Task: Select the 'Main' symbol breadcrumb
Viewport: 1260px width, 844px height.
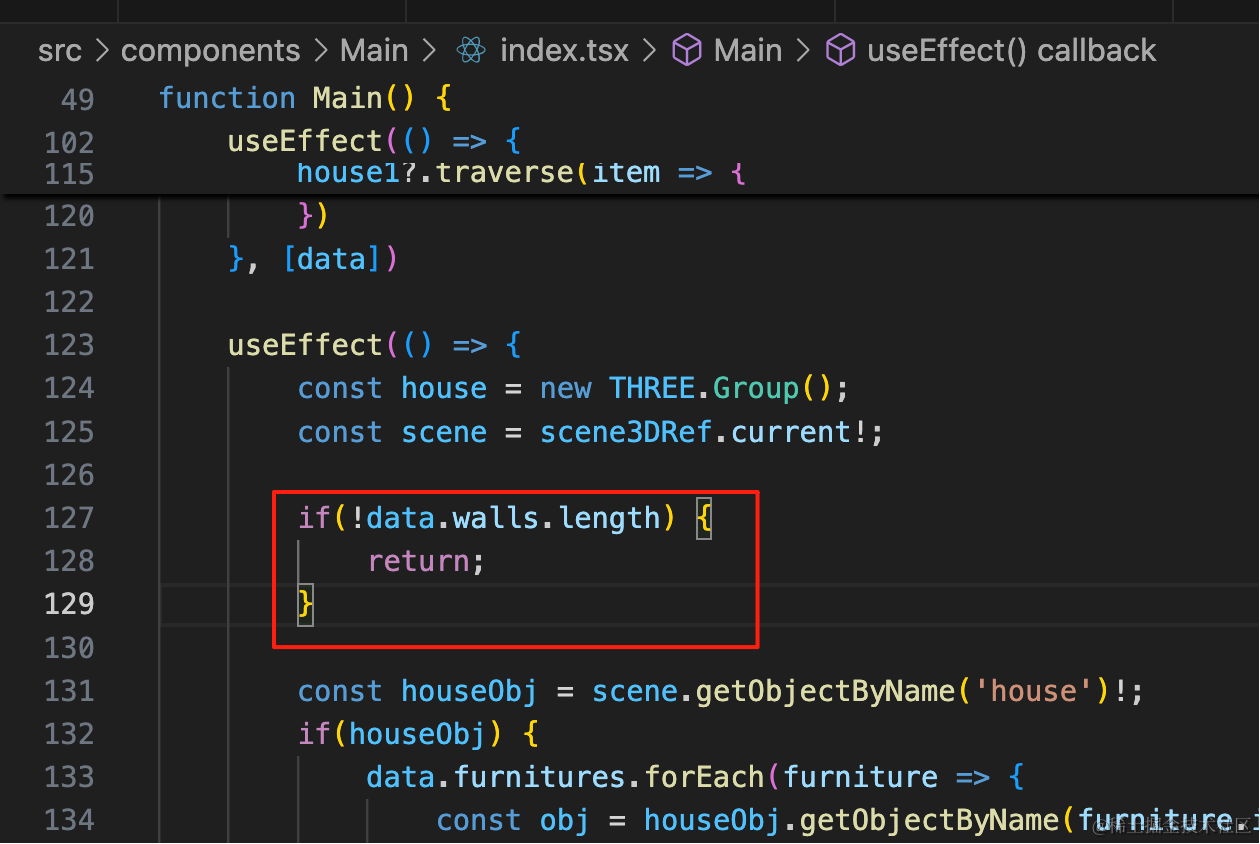Action: coord(748,50)
